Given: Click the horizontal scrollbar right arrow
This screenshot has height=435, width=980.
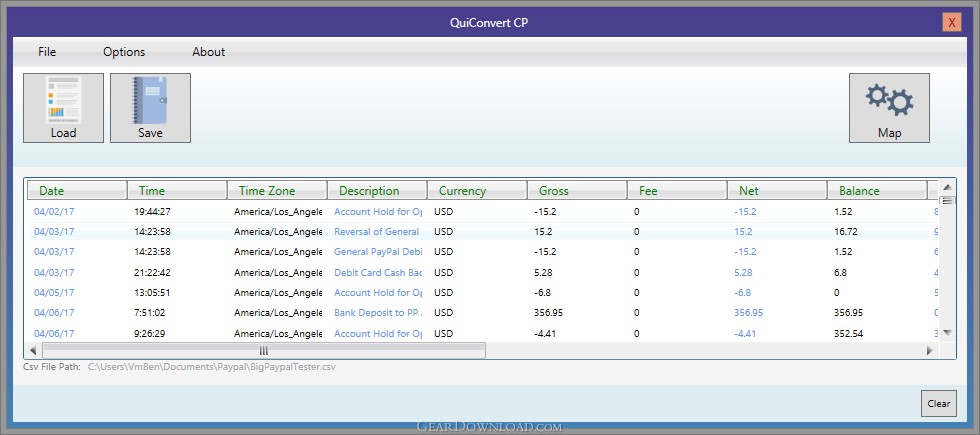Looking at the screenshot, I should [x=929, y=351].
